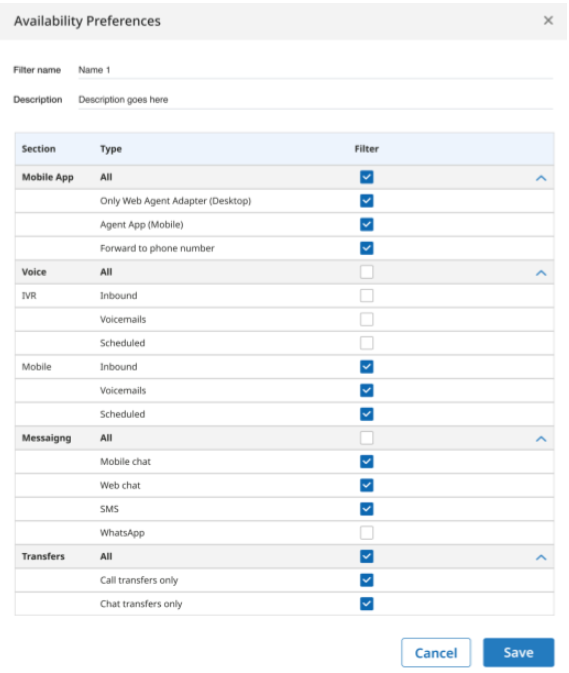Uncheck Only Web Agent Adapter (Desktop)
Viewport: 569px width, 673px height.
coord(366,200)
